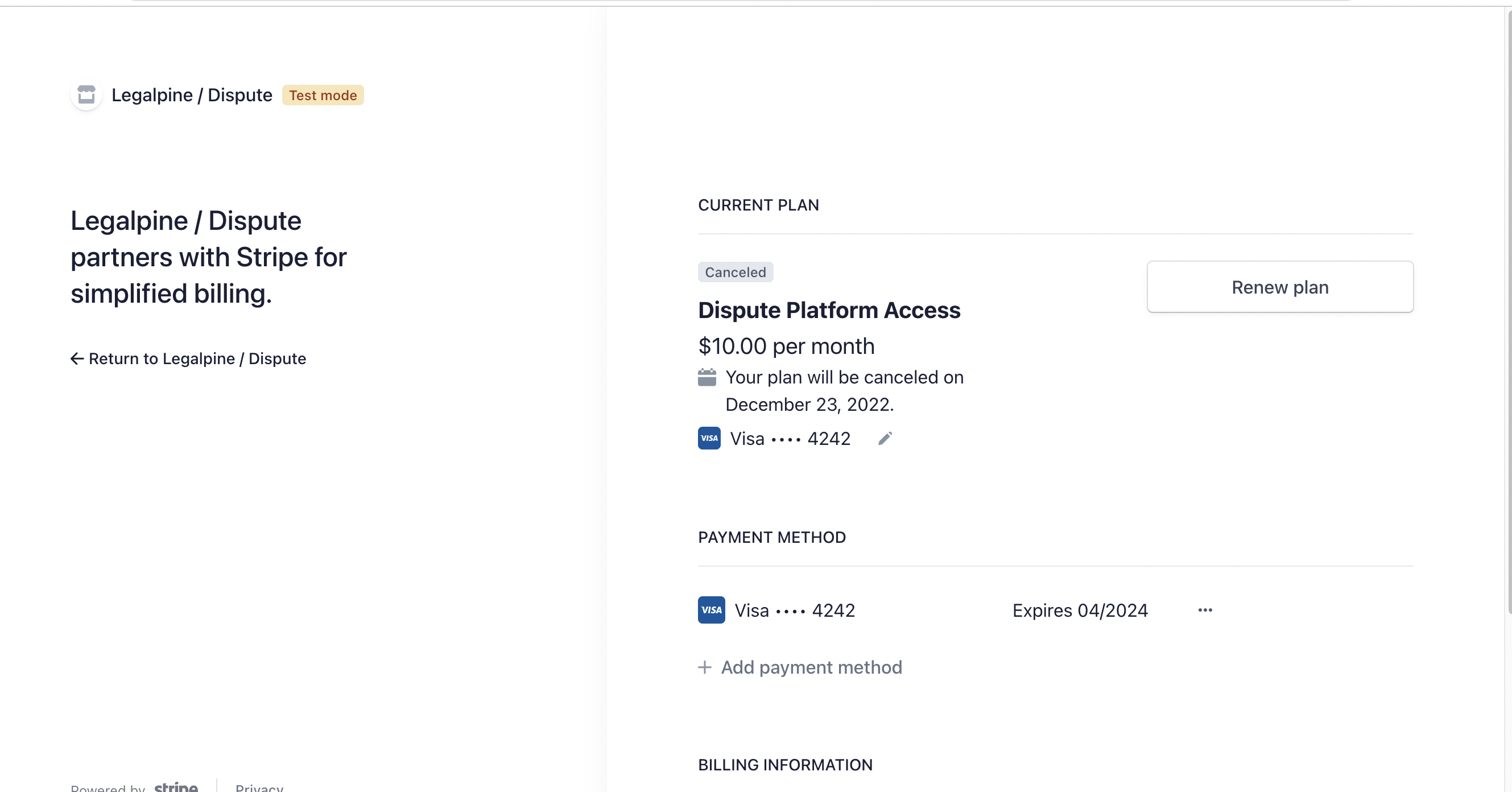Screen dimensions: 1512x792
Task: Click Return to Legalpine / Dispute link
Action: click(188, 358)
